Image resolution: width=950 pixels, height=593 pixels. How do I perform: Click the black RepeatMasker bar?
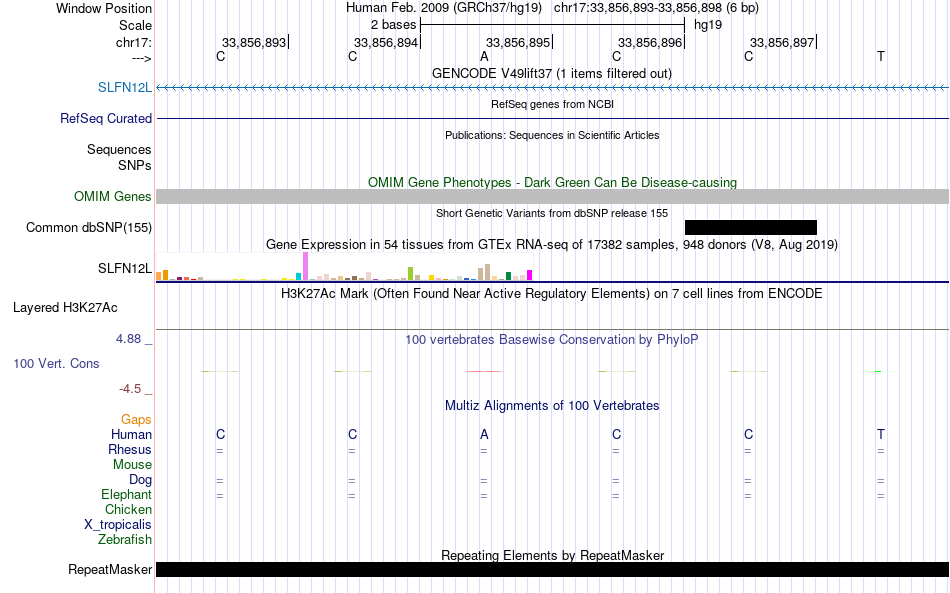pos(552,569)
